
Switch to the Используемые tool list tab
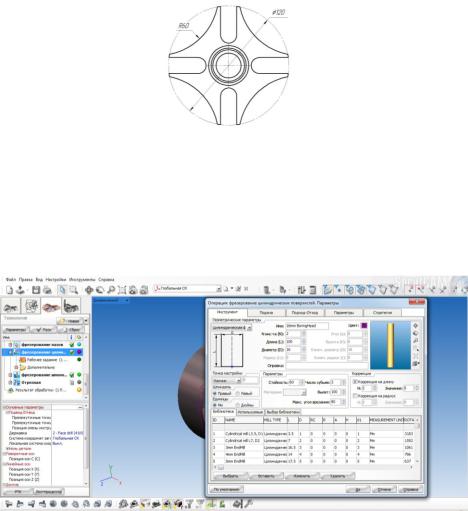click(x=250, y=412)
